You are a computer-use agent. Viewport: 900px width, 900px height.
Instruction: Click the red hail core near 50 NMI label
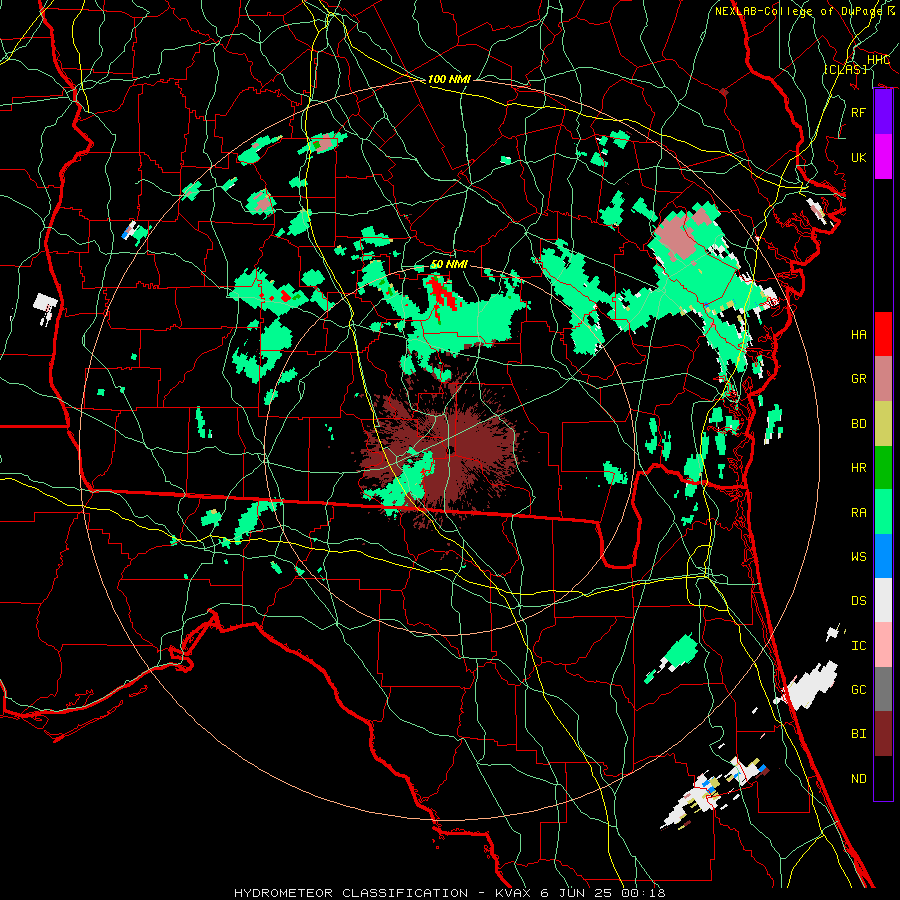point(442,293)
